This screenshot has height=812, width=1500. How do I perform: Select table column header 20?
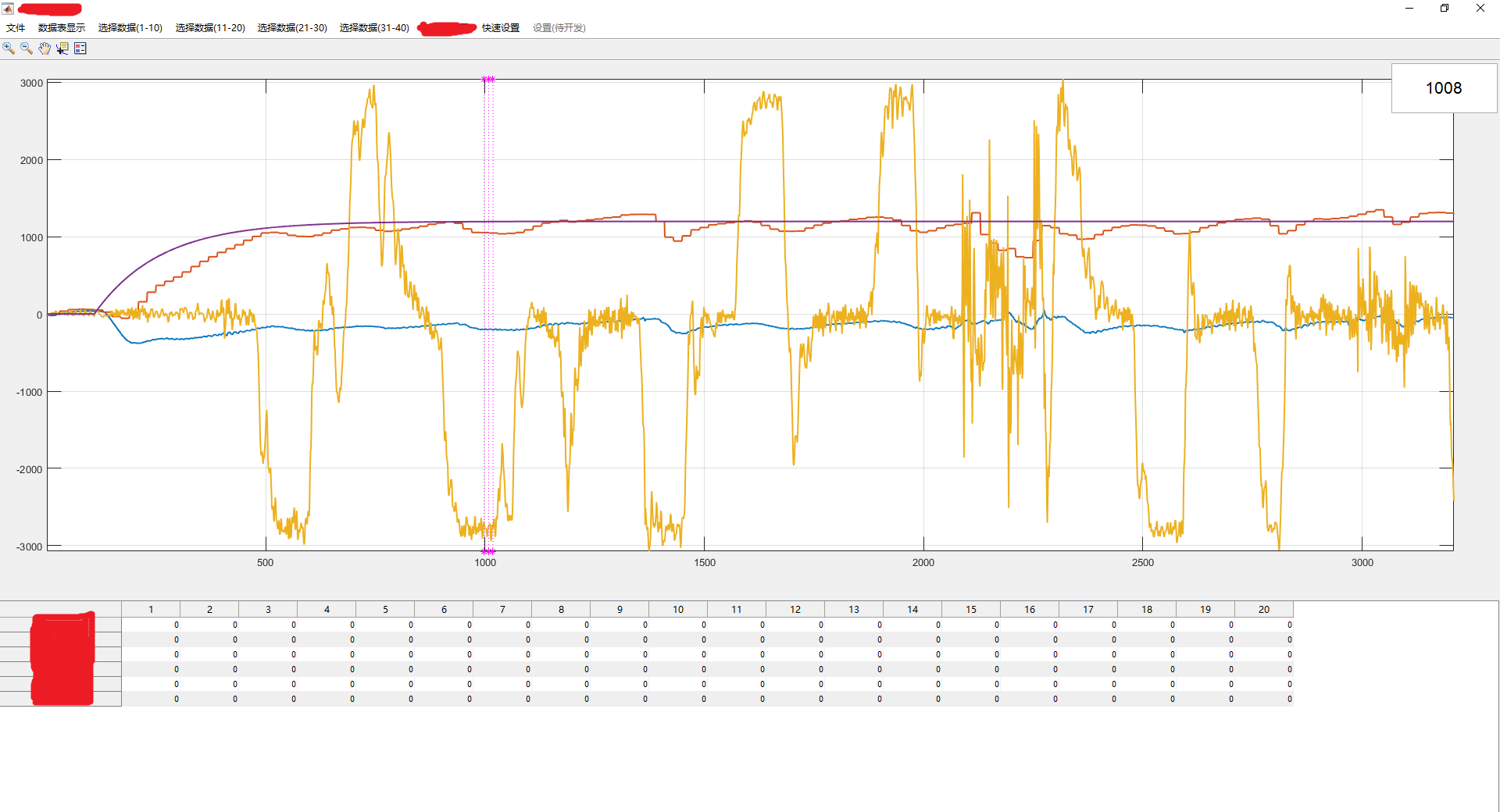tap(1264, 609)
